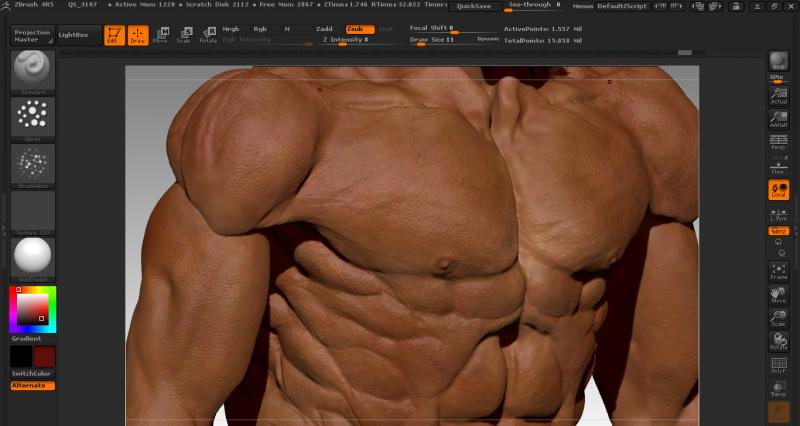Click the QuickSave button

point(474,7)
